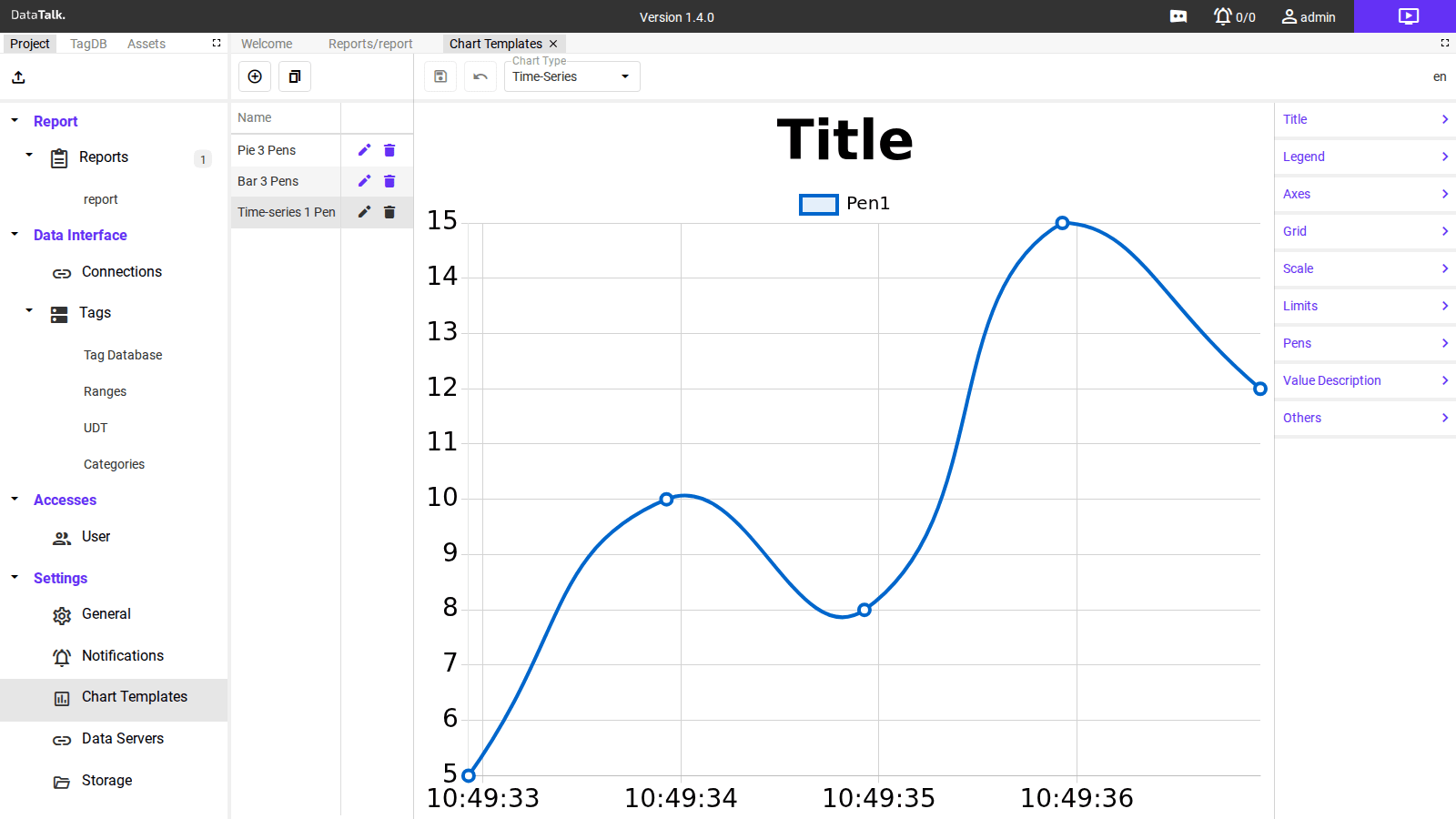1456x819 pixels.
Task: Open the report item under Reports
Action: point(101,199)
